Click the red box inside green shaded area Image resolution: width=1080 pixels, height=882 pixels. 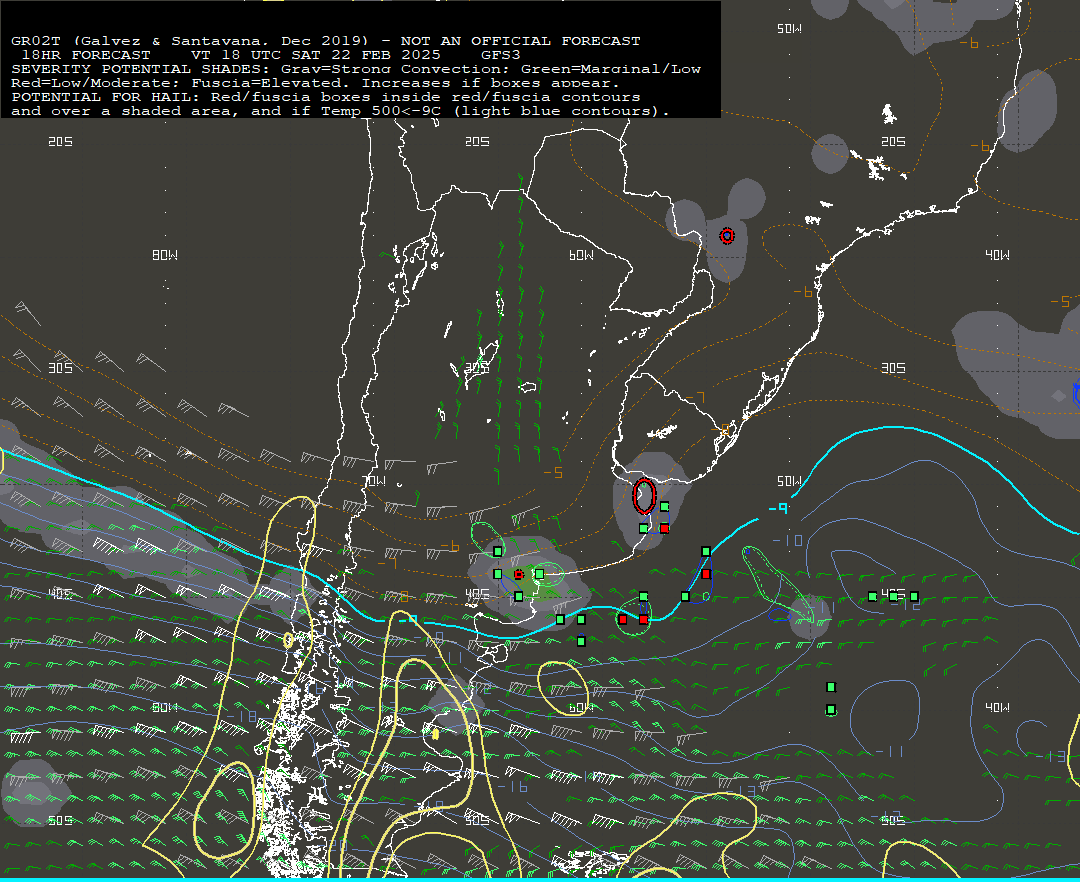[x=519, y=574]
